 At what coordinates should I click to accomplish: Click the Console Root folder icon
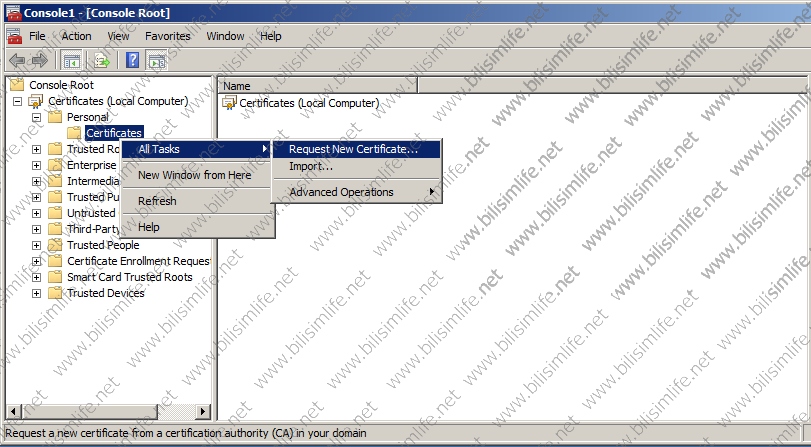(x=17, y=85)
